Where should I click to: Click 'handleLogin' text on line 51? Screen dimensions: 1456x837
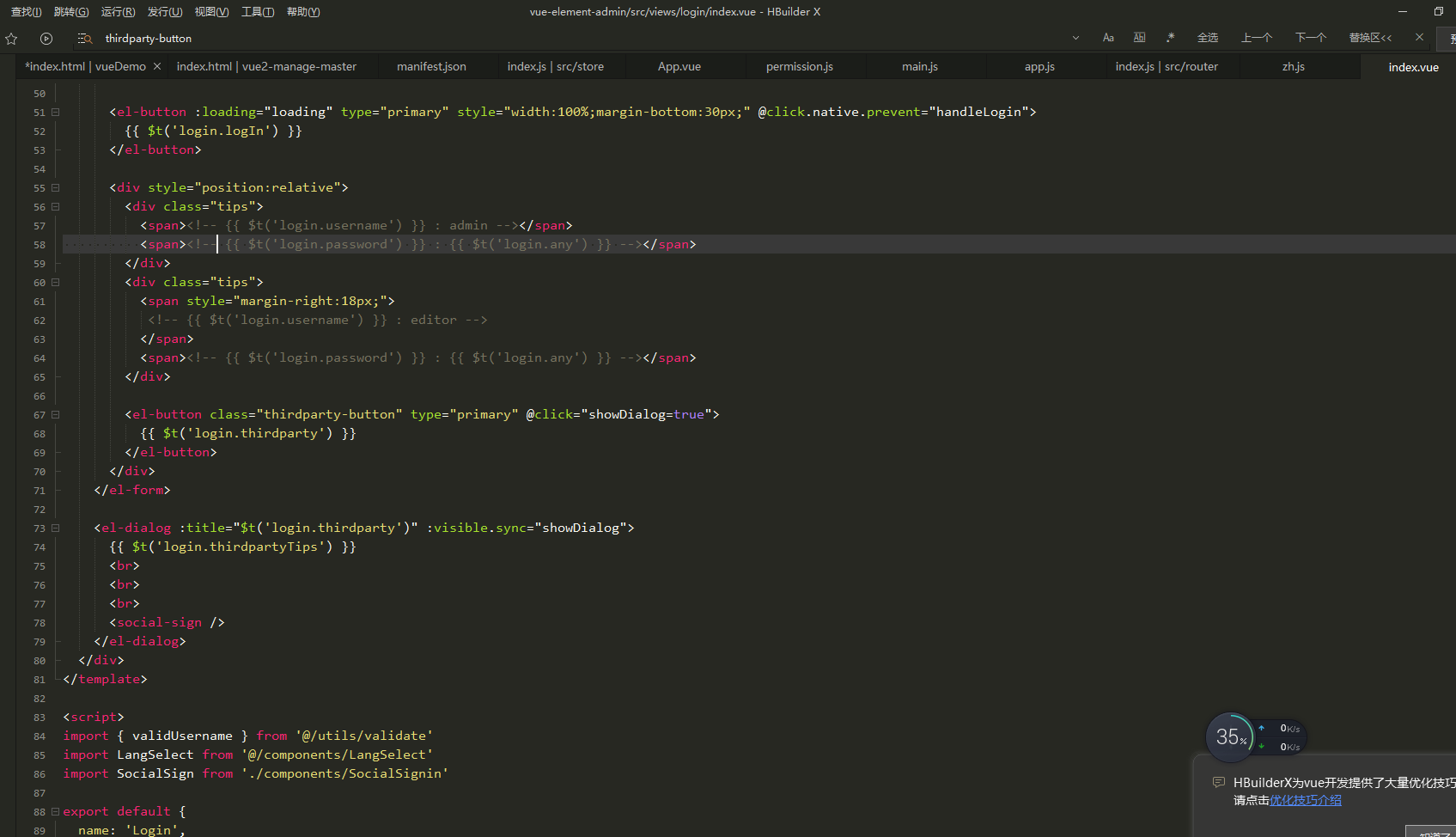978,112
